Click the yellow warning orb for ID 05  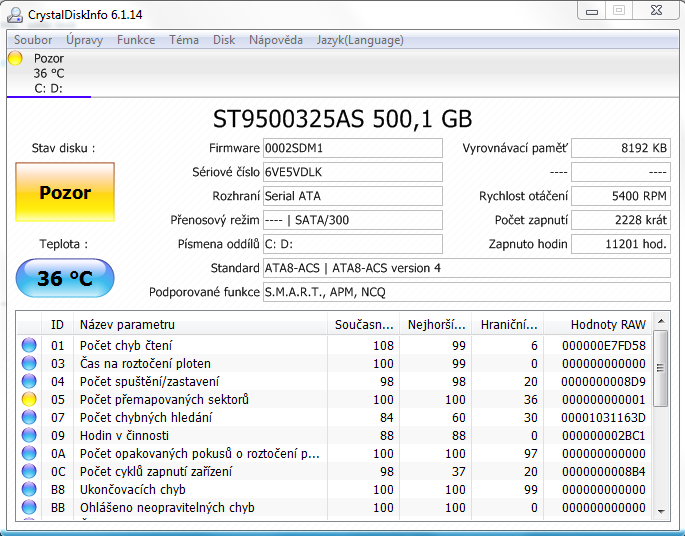click(29, 399)
